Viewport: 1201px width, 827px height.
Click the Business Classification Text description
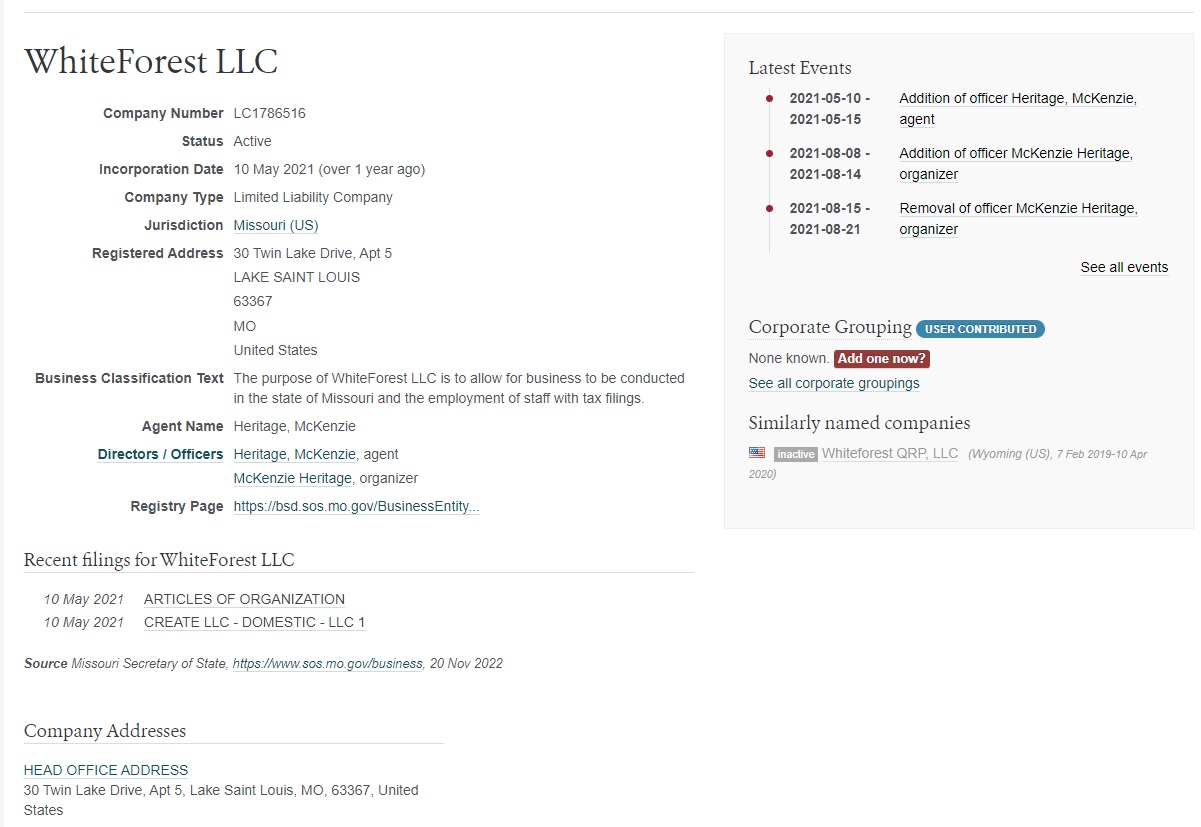(x=459, y=388)
